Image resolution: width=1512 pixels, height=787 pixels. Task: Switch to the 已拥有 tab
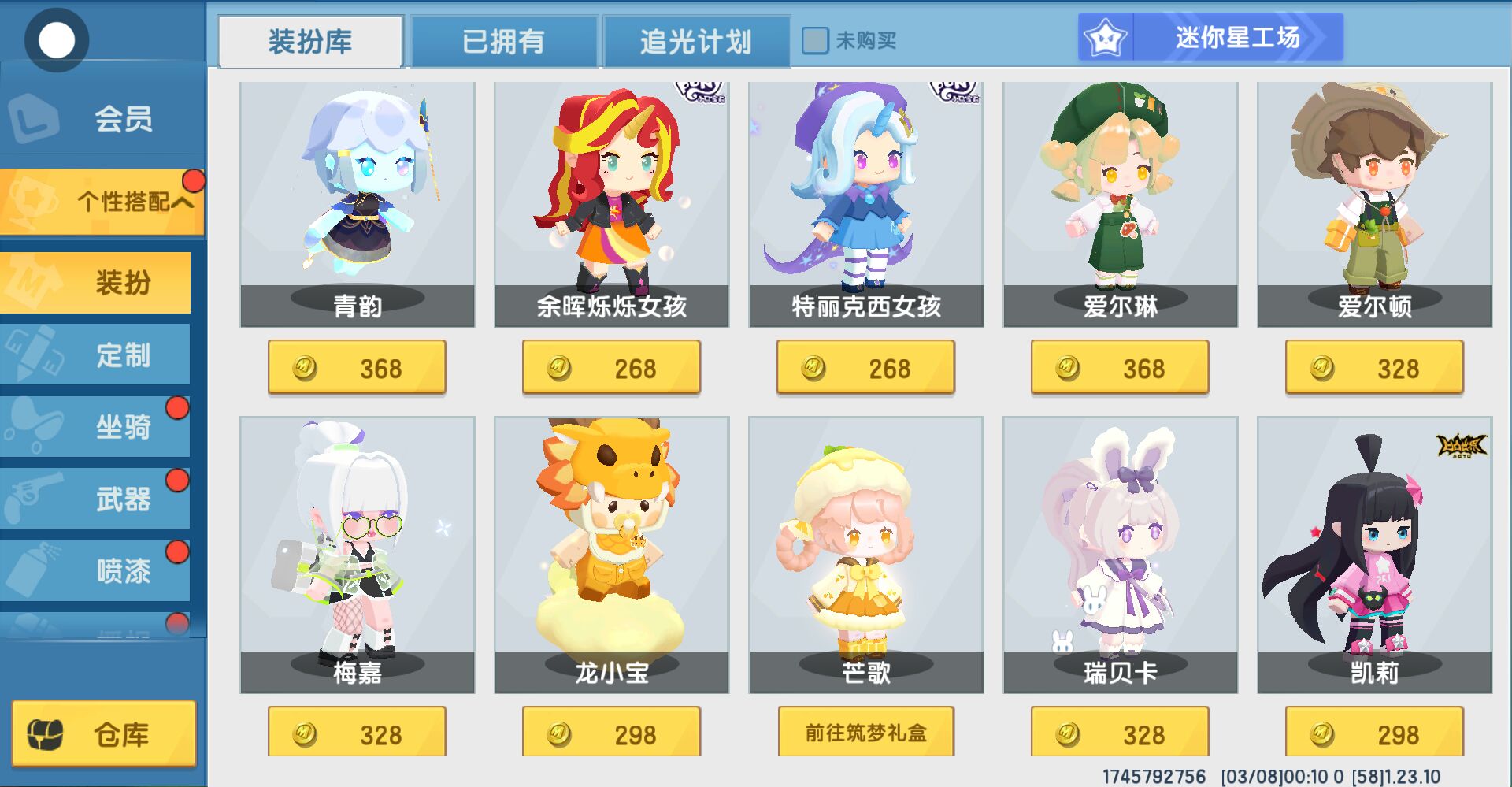point(503,41)
